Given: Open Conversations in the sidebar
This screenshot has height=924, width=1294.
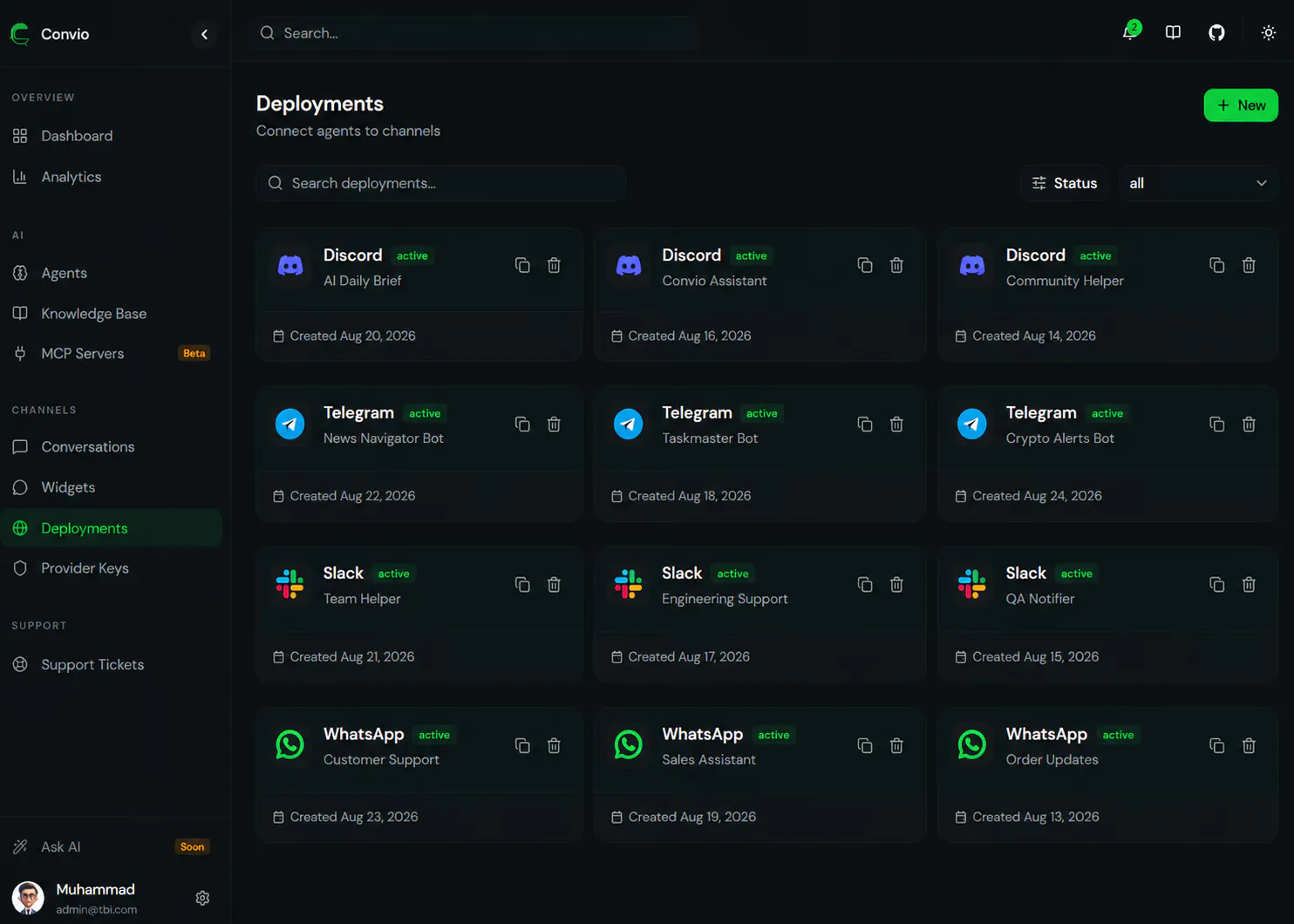Looking at the screenshot, I should pyautogui.click(x=112, y=447).
